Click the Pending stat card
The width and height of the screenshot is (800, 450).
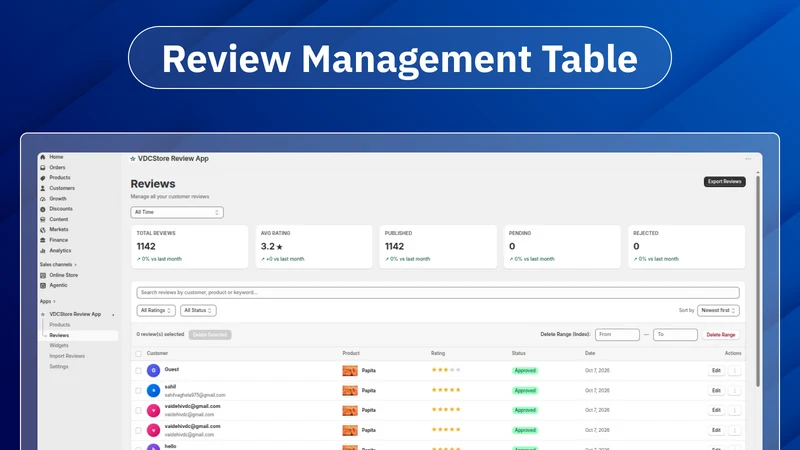pos(562,246)
